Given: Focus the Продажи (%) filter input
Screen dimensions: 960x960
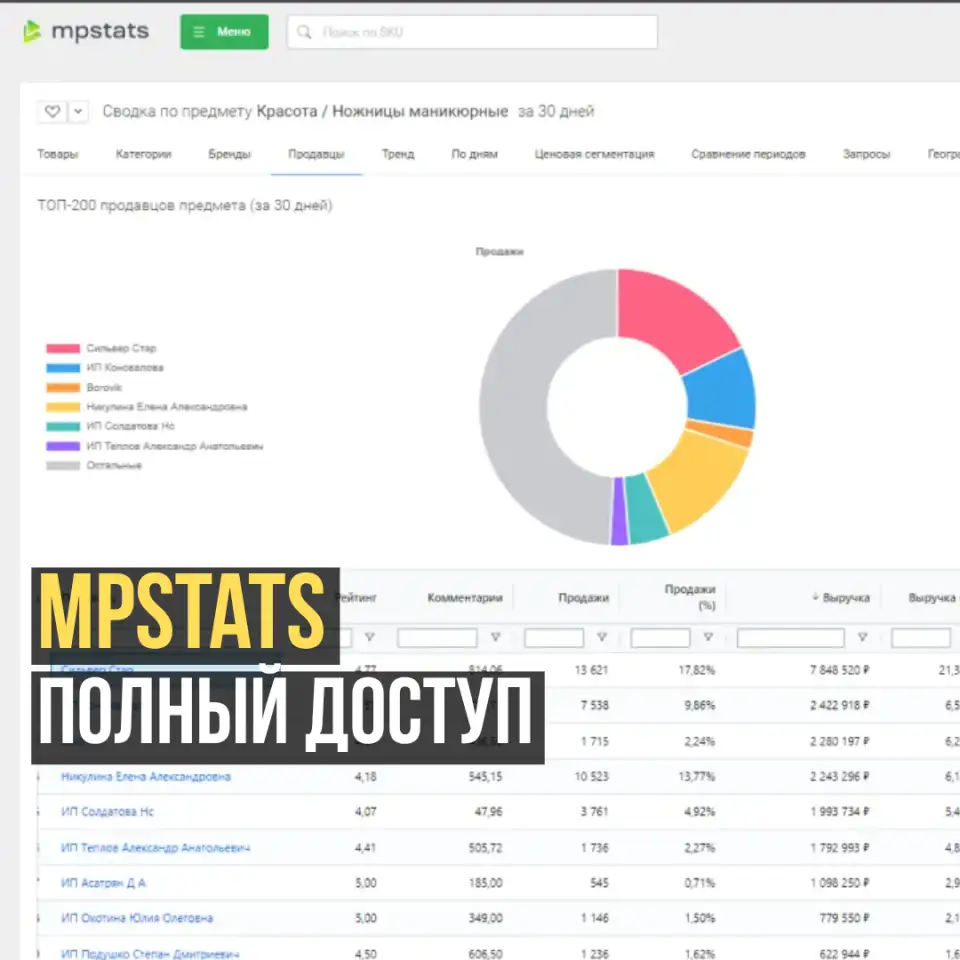Looking at the screenshot, I should click(661, 638).
